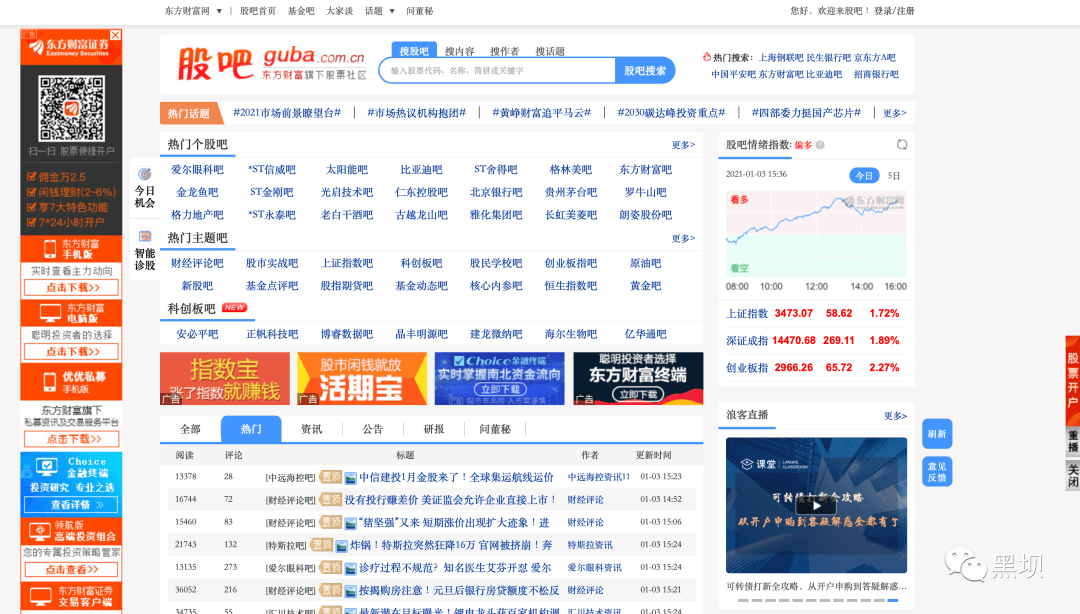Open 贵州茅台吧 link
The height and width of the screenshot is (614, 1080).
571,192
